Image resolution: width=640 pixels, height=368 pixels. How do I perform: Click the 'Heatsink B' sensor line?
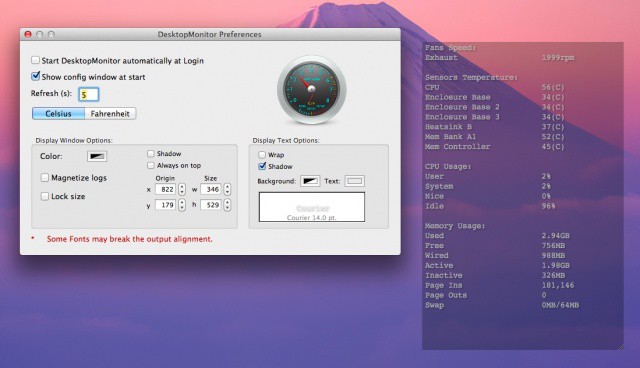pyautogui.click(x=495, y=127)
